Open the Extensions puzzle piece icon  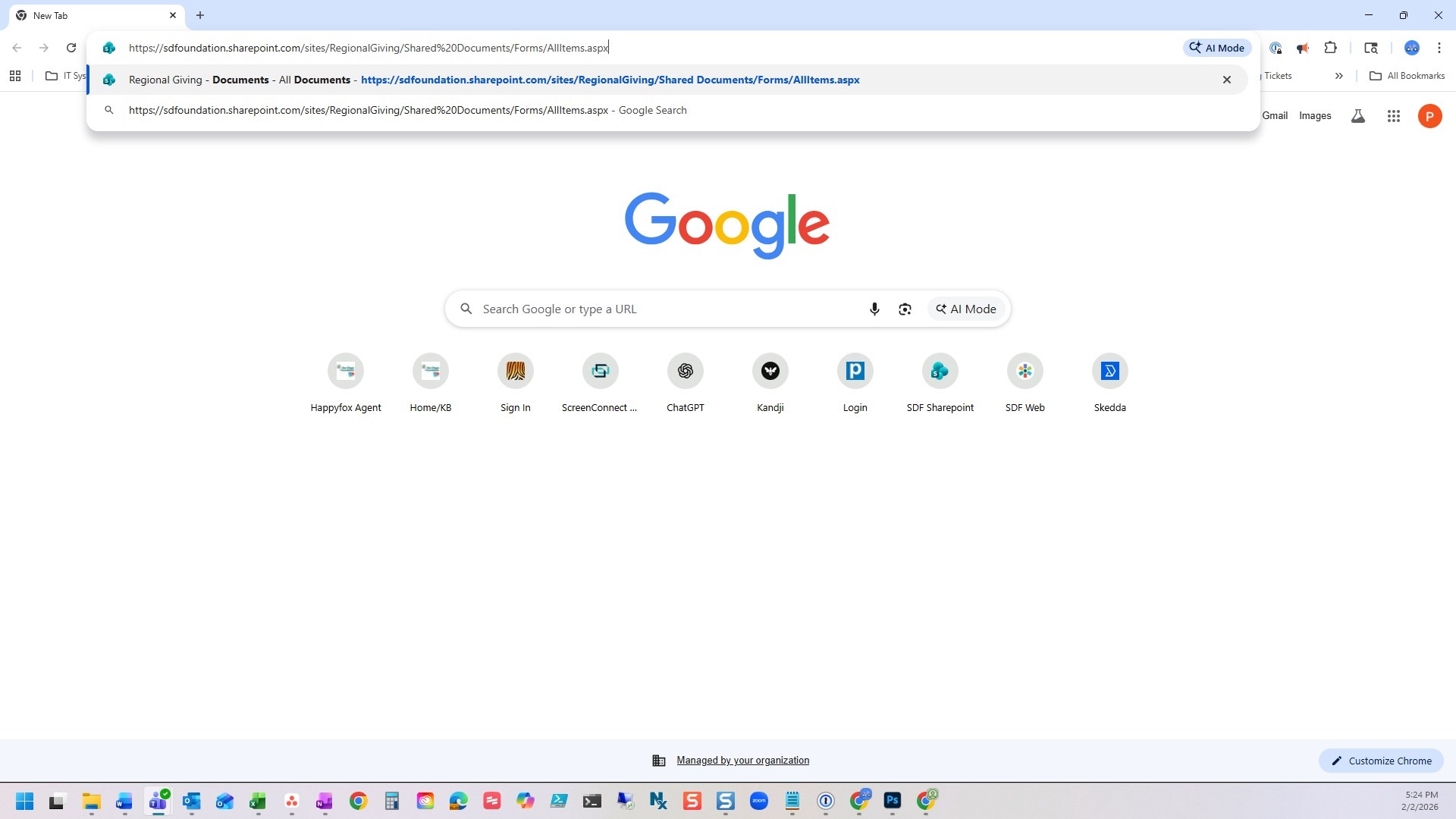1330,48
